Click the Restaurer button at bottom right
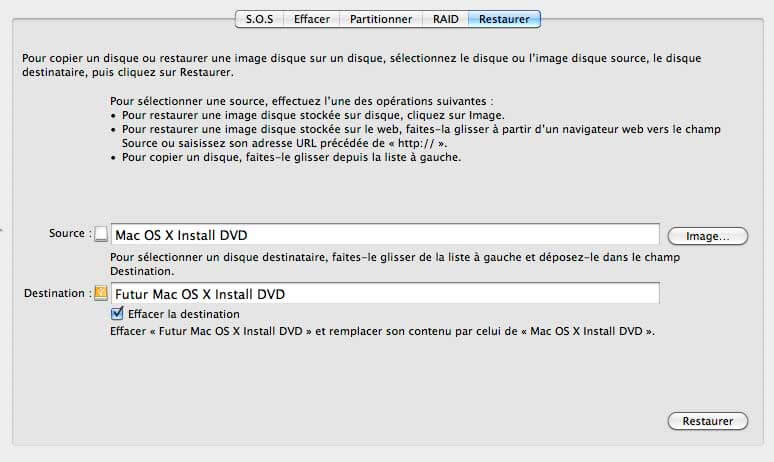Image resolution: width=774 pixels, height=462 pixels. click(x=708, y=421)
